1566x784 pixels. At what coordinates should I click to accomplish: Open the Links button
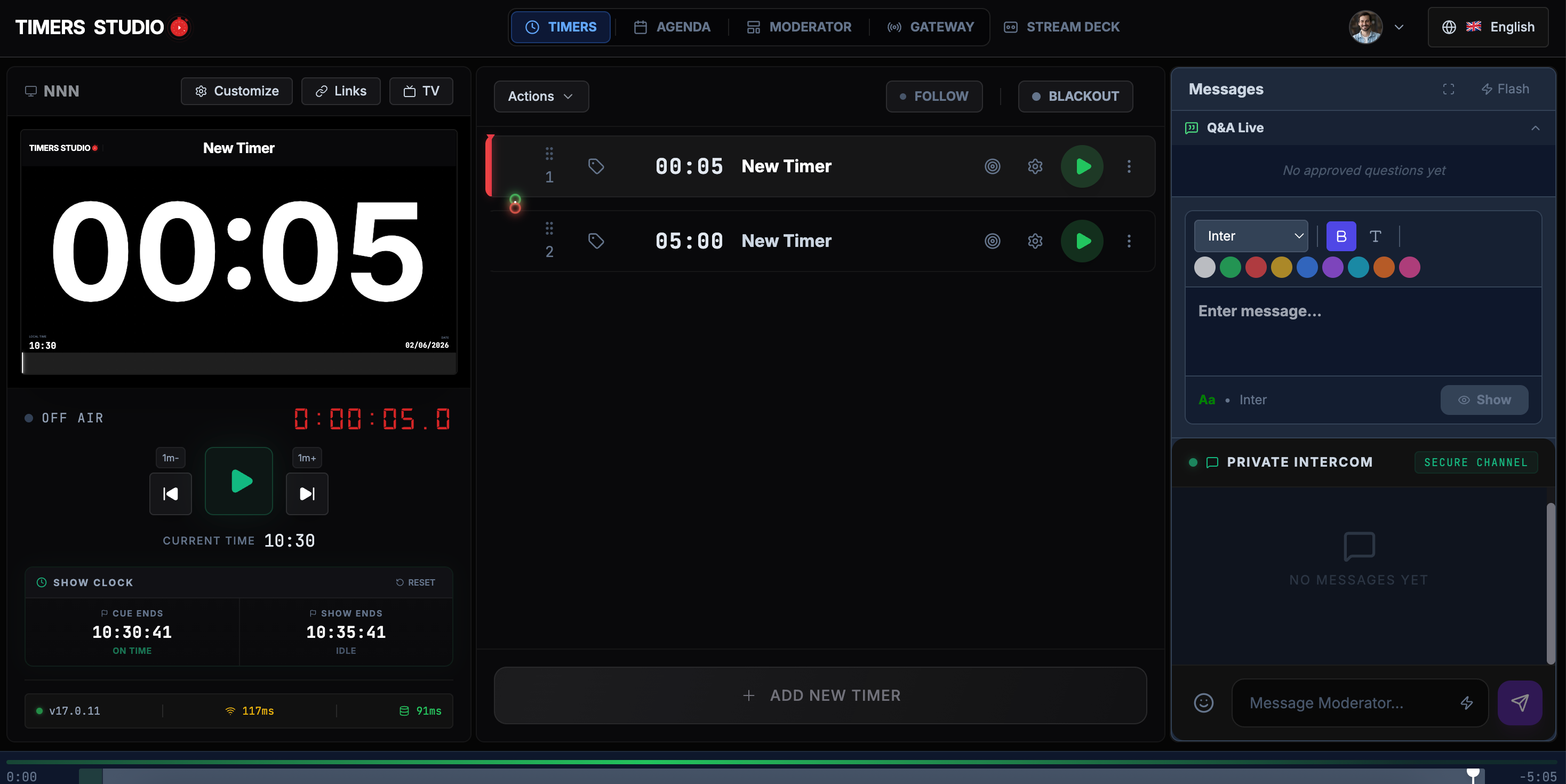[340, 91]
